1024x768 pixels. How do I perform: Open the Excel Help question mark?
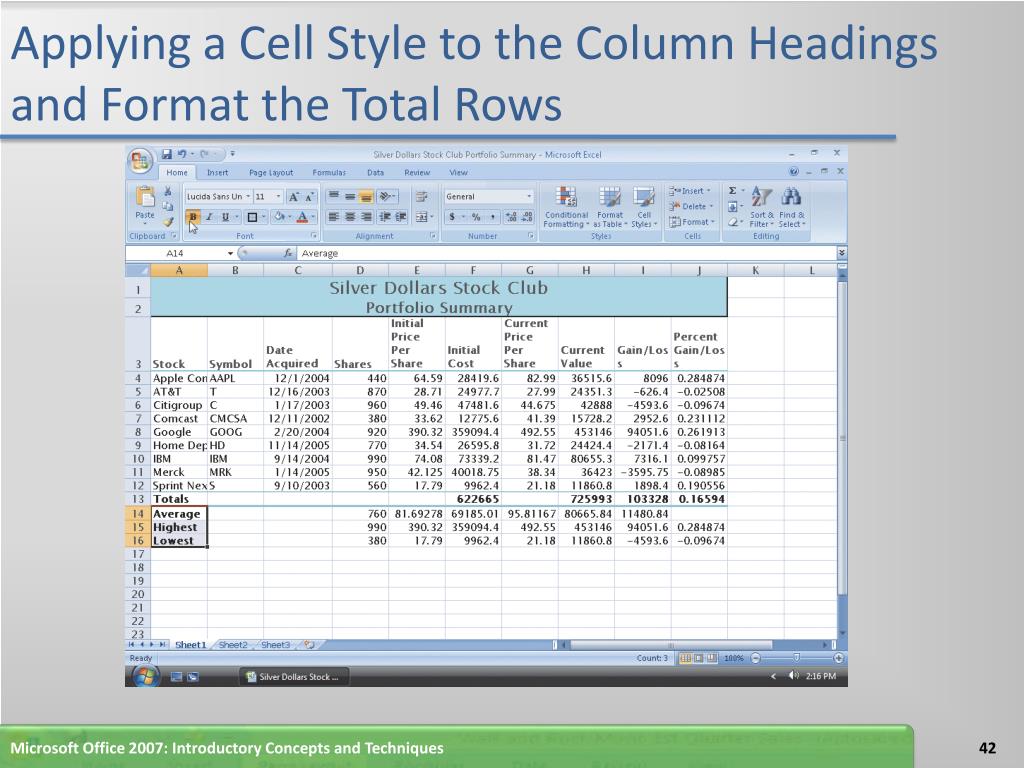793,172
